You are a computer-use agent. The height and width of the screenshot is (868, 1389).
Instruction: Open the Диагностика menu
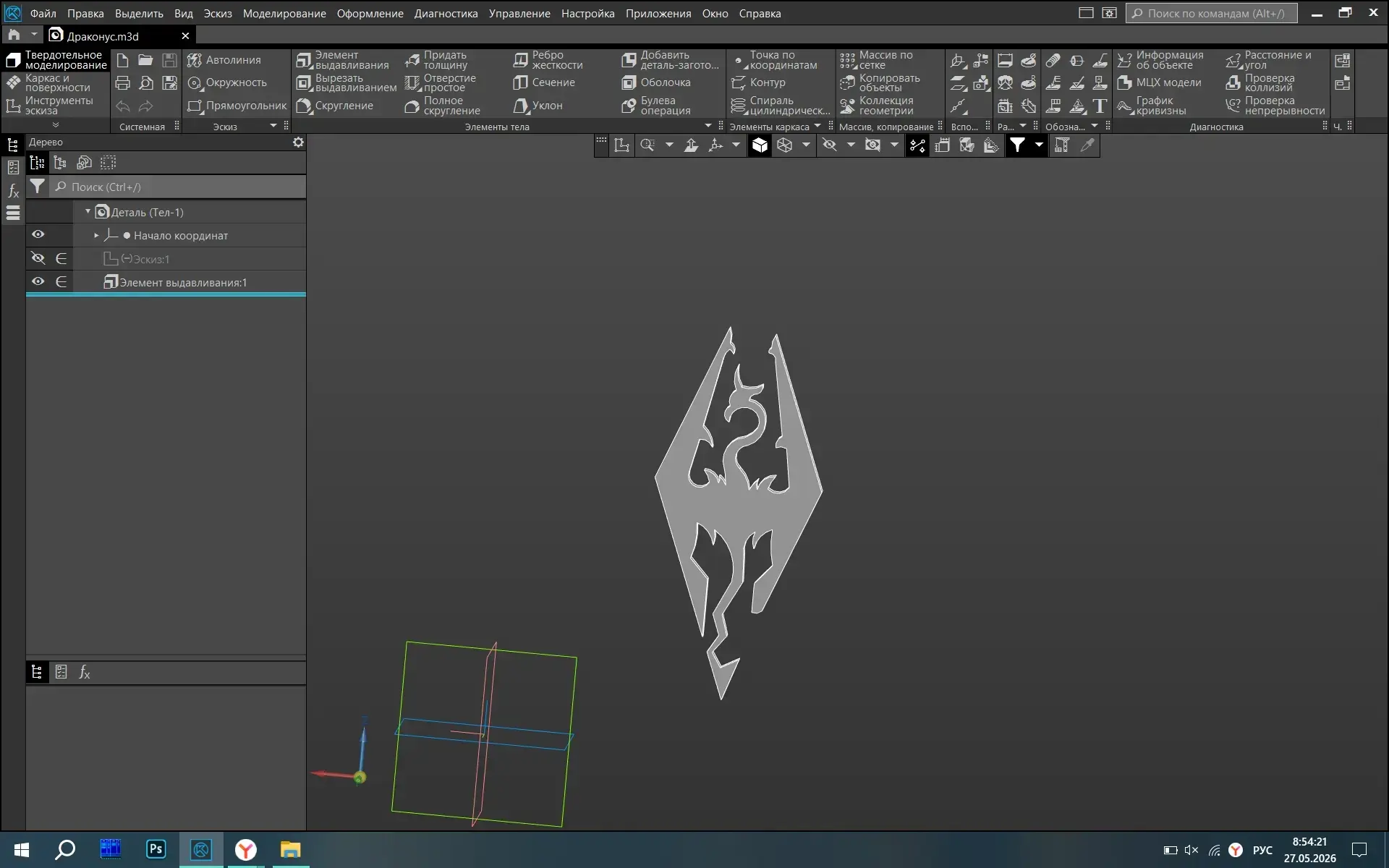[446, 13]
